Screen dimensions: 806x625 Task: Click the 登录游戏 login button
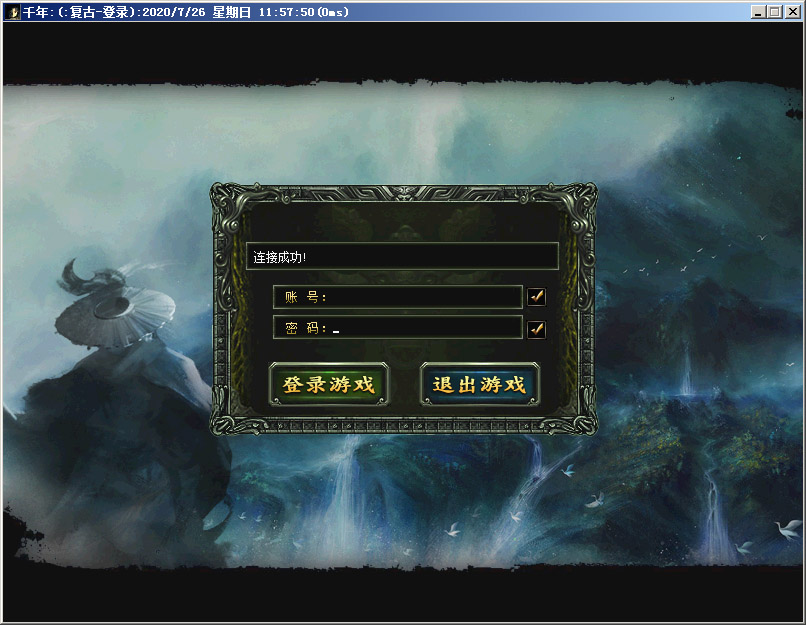coord(328,384)
